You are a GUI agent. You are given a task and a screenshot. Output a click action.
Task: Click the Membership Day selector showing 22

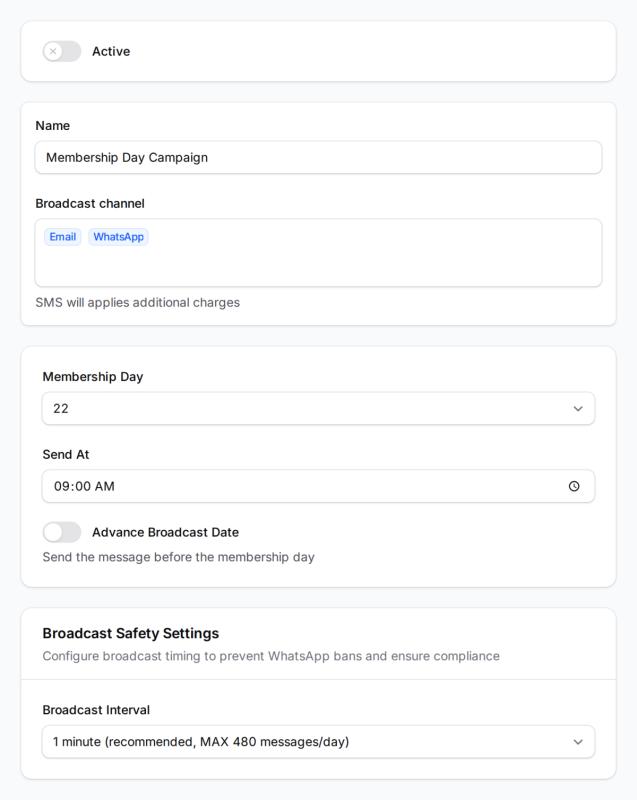tap(318, 407)
